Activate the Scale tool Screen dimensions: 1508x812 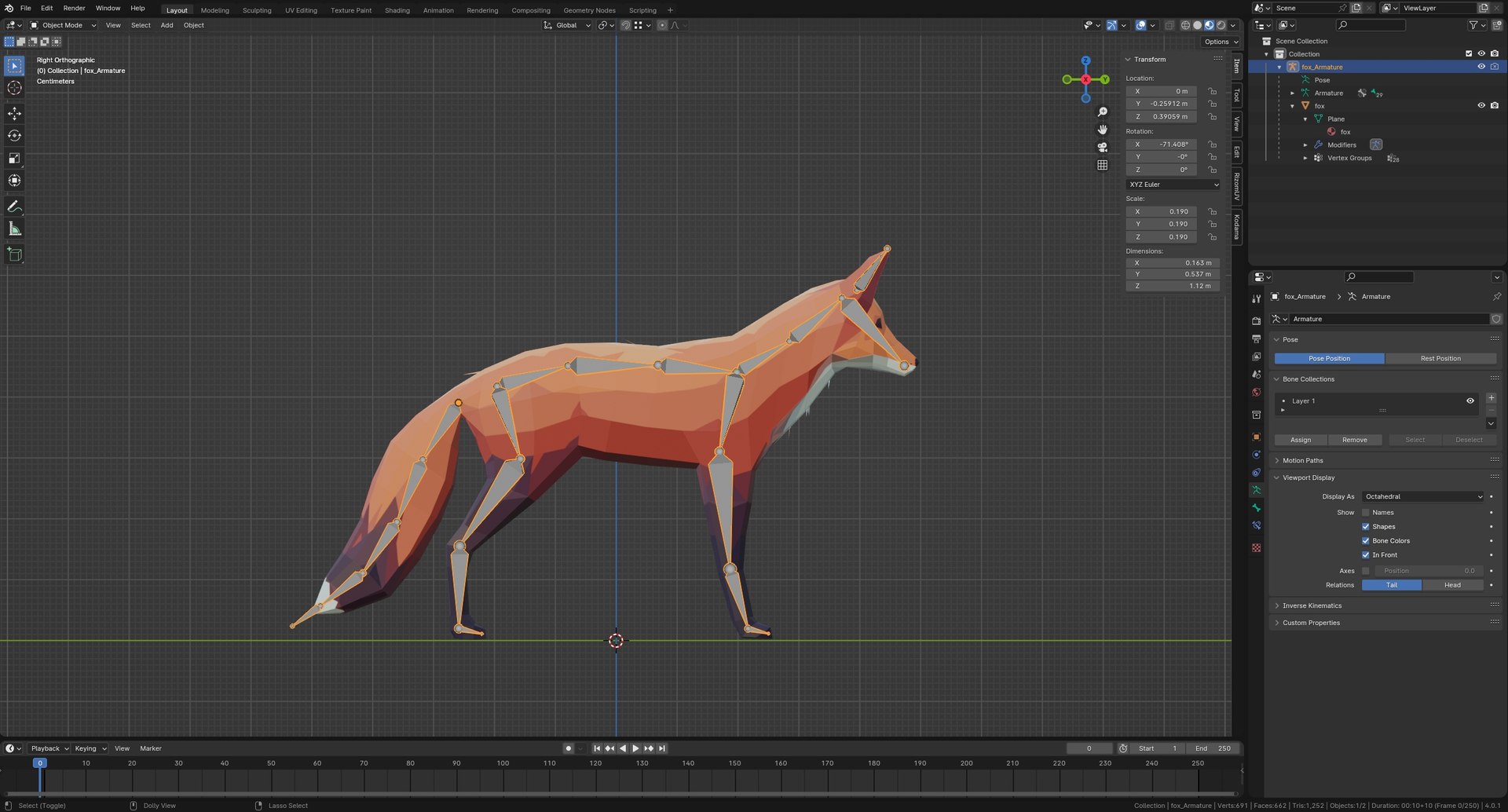click(14, 158)
